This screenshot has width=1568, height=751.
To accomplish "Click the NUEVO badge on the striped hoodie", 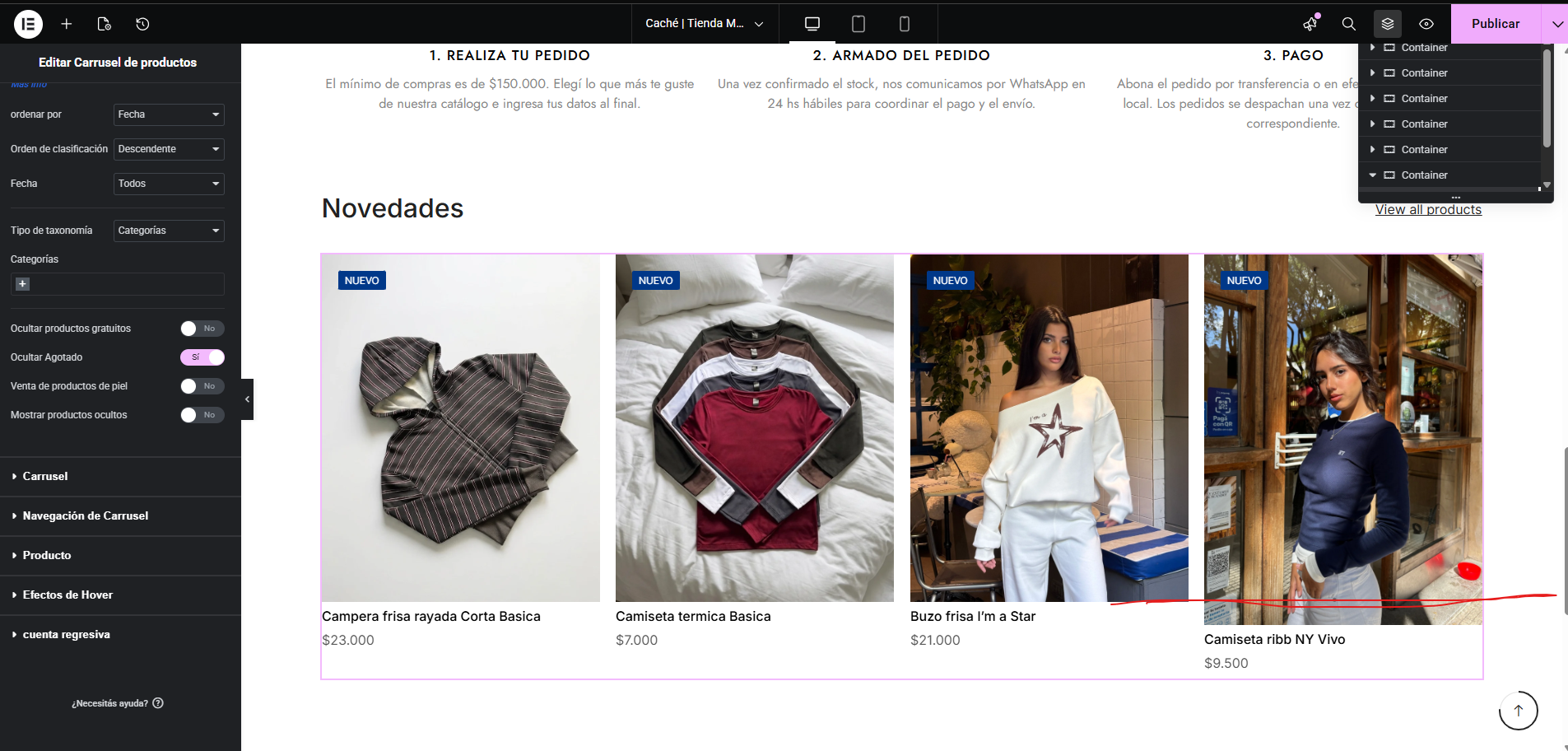I will tap(362, 281).
